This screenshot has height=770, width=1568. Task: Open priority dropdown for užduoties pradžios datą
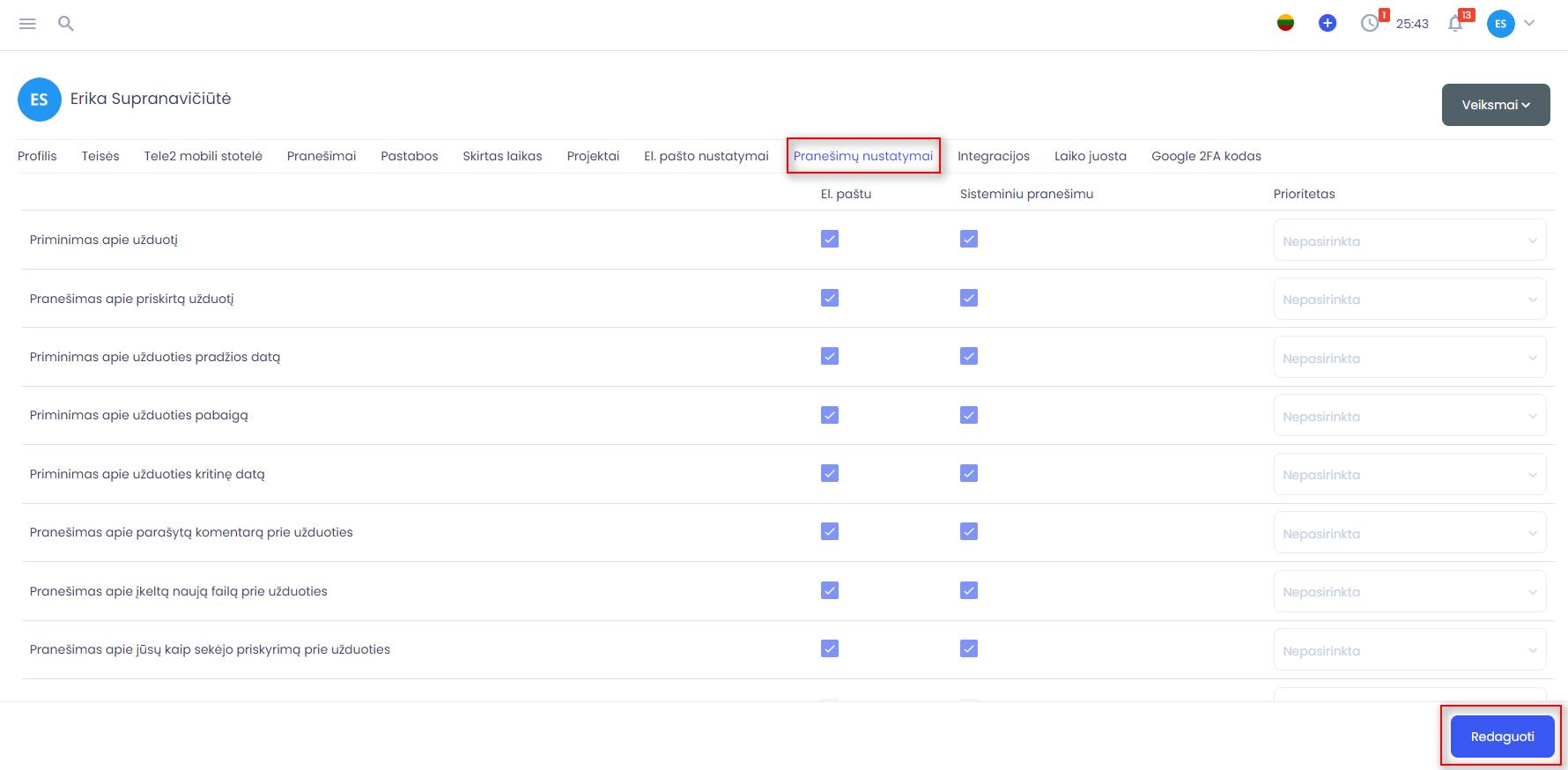coord(1409,358)
